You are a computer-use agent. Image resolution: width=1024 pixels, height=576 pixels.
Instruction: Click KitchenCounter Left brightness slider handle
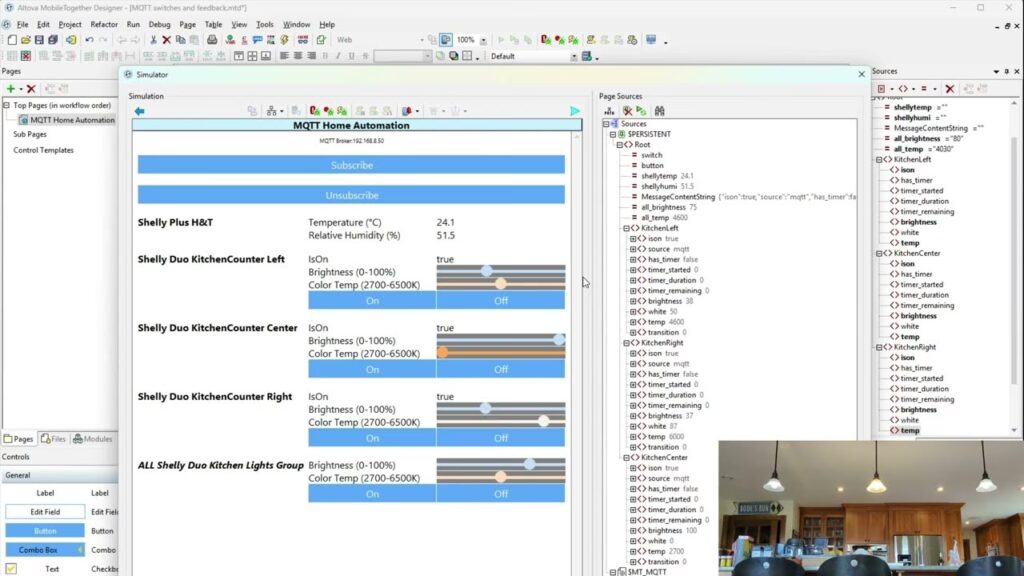(x=487, y=271)
